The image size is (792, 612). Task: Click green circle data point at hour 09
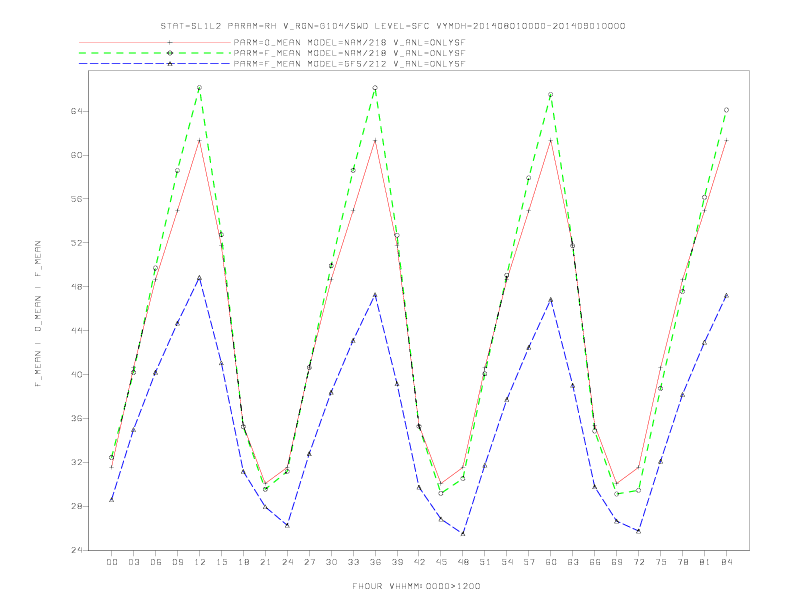click(x=177, y=171)
